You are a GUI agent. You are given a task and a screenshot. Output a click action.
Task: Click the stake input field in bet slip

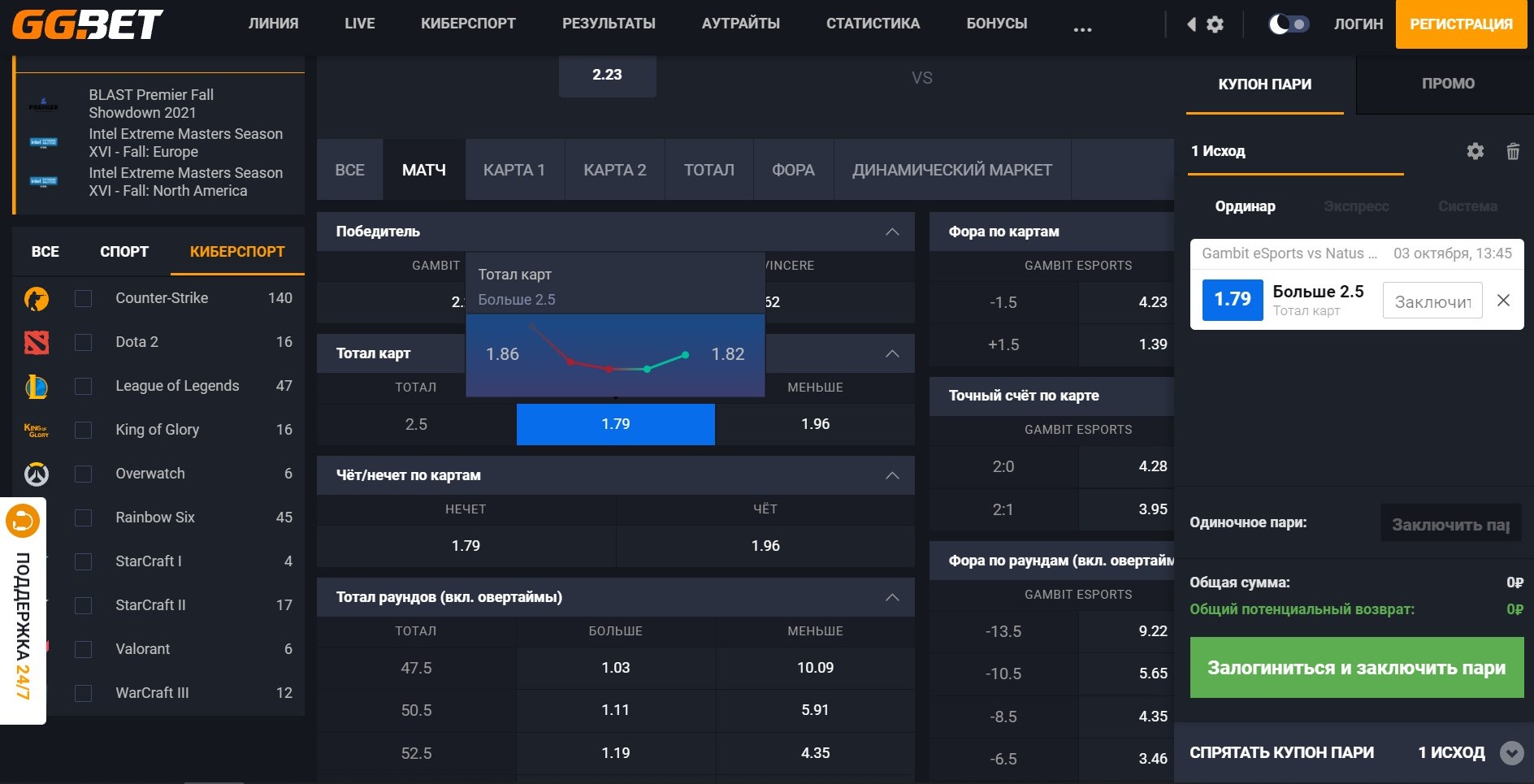pyautogui.click(x=1432, y=301)
